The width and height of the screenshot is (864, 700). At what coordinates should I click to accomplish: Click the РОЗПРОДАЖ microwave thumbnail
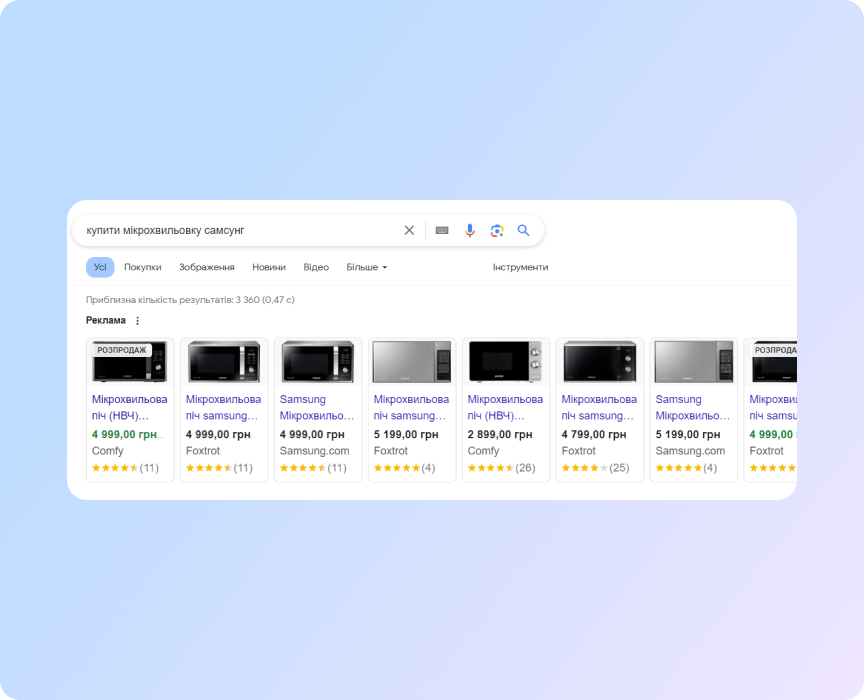(129, 361)
